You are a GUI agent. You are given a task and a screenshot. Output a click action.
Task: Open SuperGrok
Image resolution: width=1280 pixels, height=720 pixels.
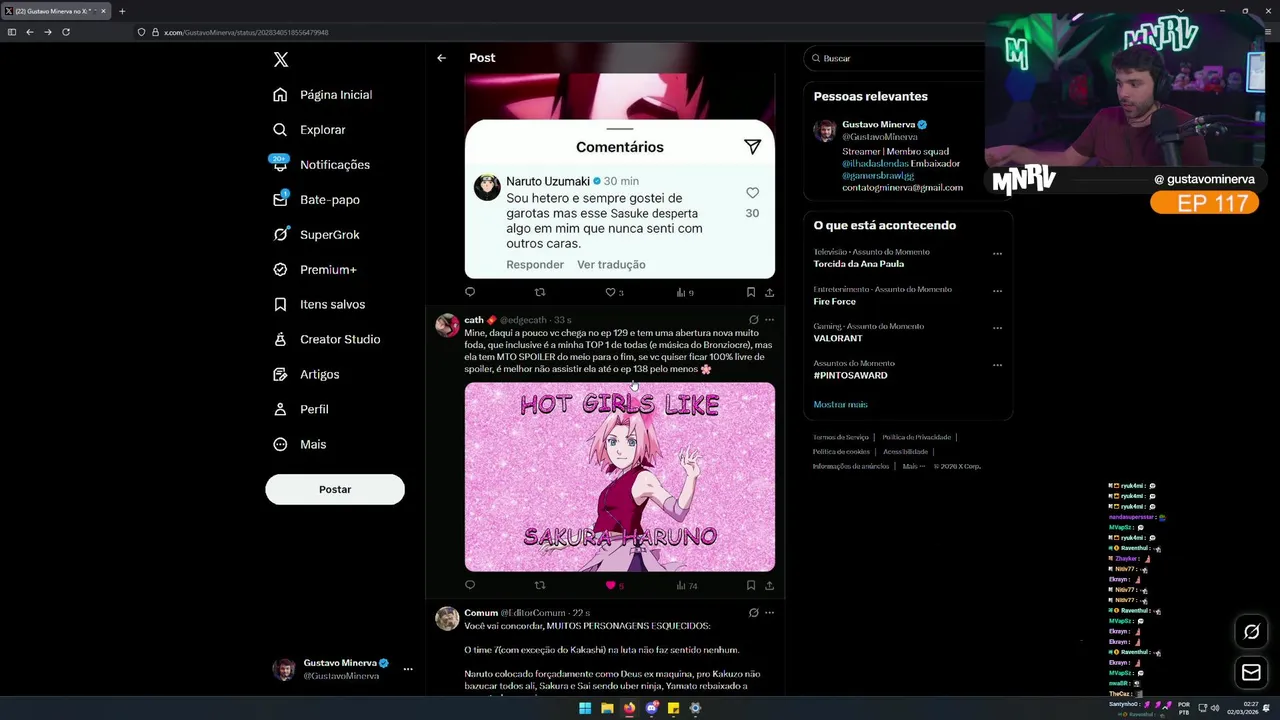point(316,235)
